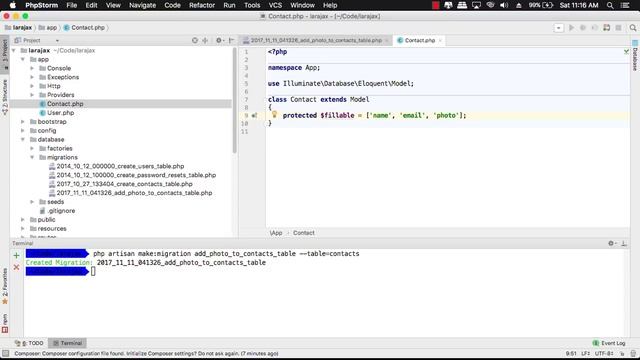Click the UTF-8 encoding in status bar

pos(604,353)
